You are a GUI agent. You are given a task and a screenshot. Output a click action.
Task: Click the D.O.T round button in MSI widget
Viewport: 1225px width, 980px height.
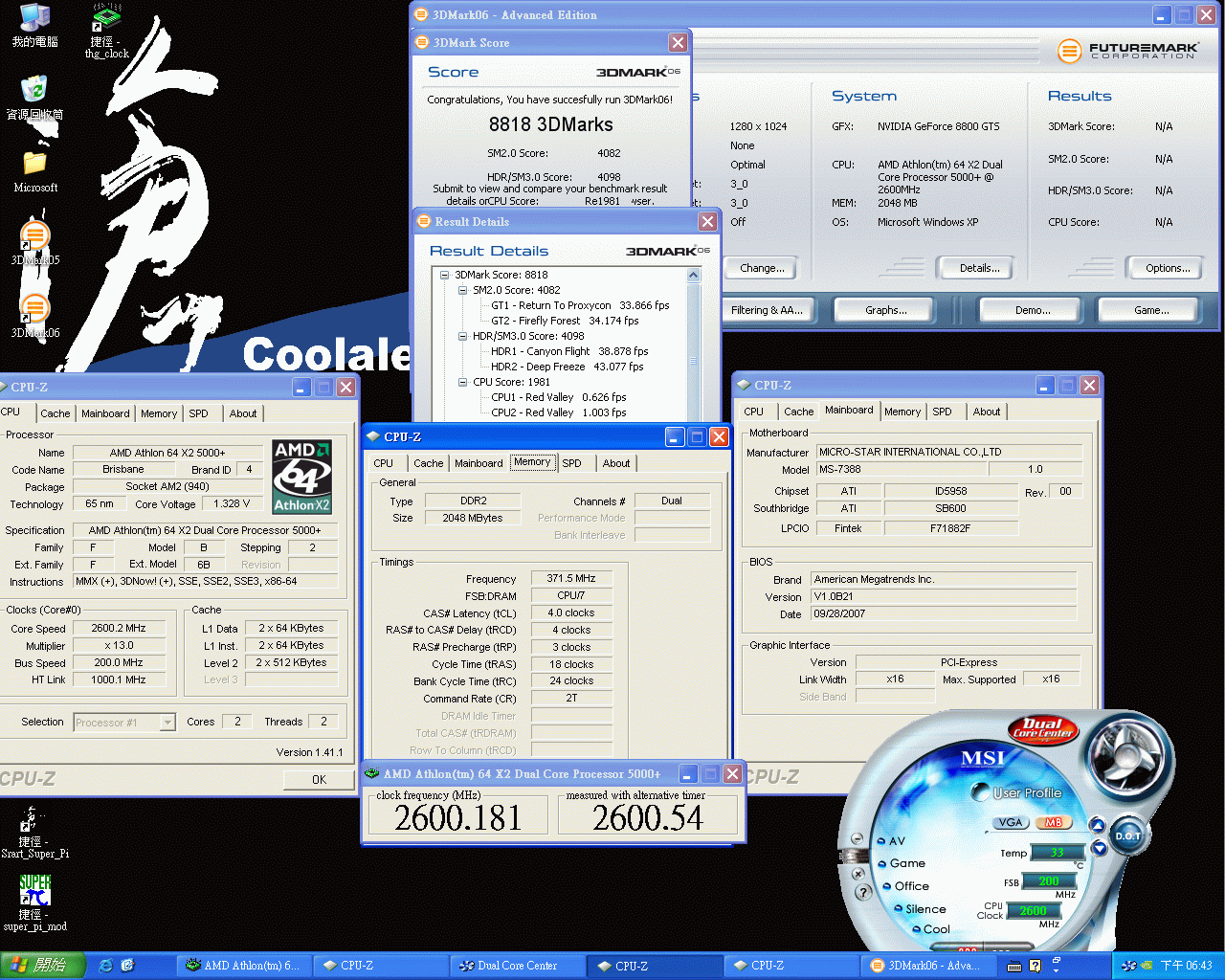pos(1127,835)
